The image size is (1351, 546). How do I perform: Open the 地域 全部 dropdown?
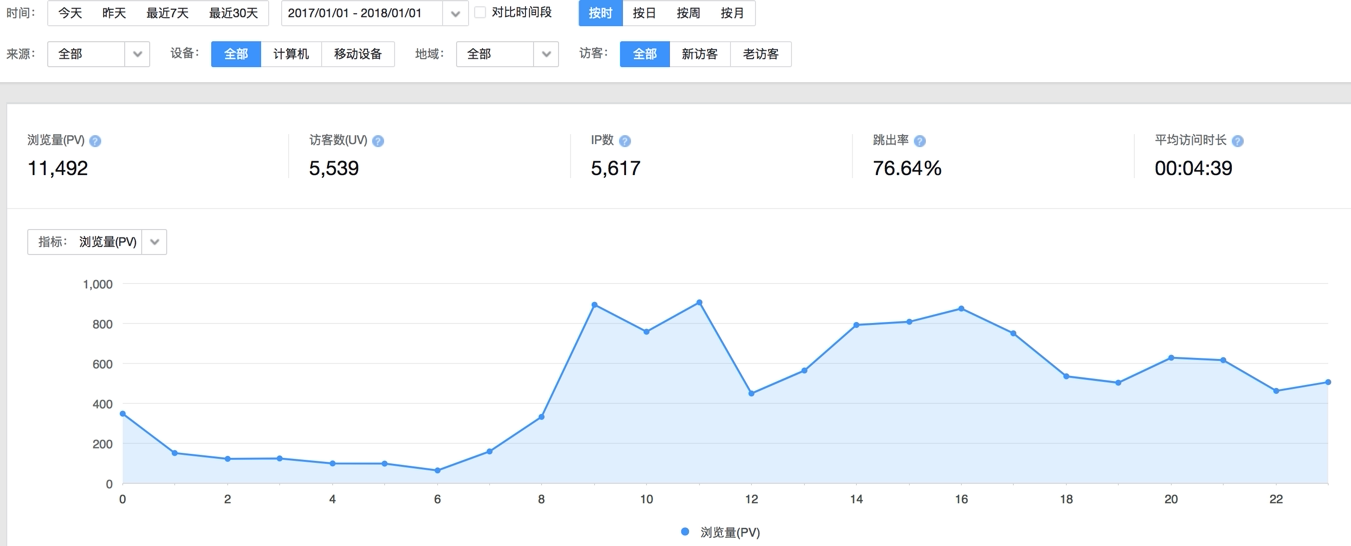(507, 54)
